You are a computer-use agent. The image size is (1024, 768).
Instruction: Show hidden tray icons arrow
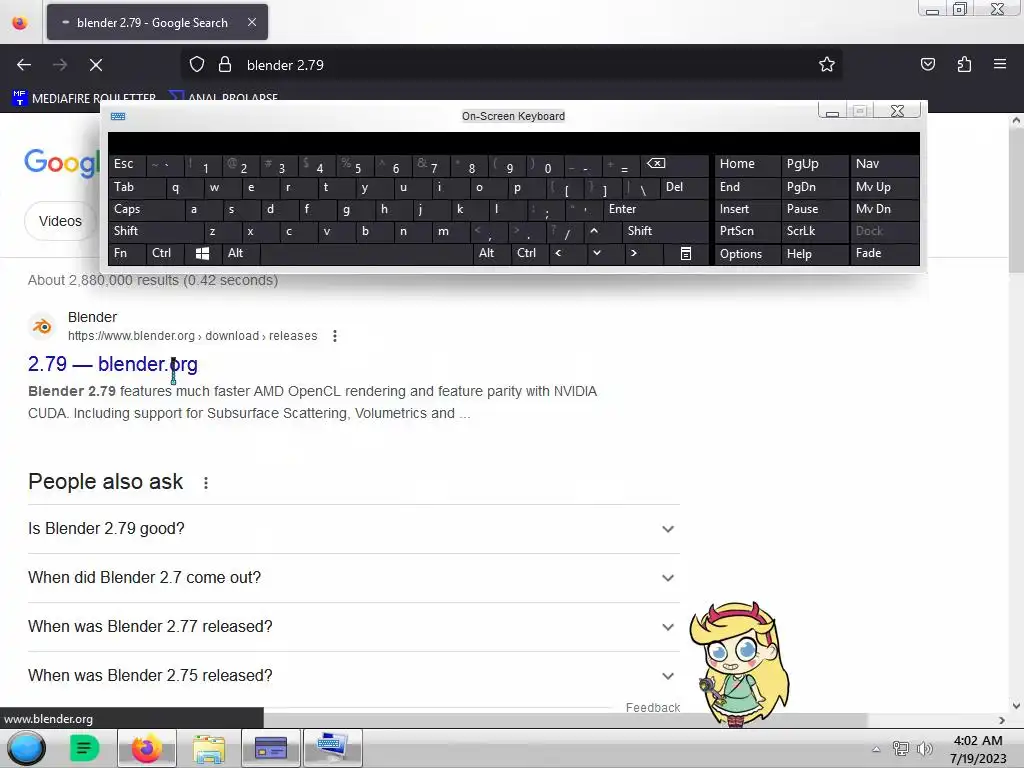tap(876, 749)
